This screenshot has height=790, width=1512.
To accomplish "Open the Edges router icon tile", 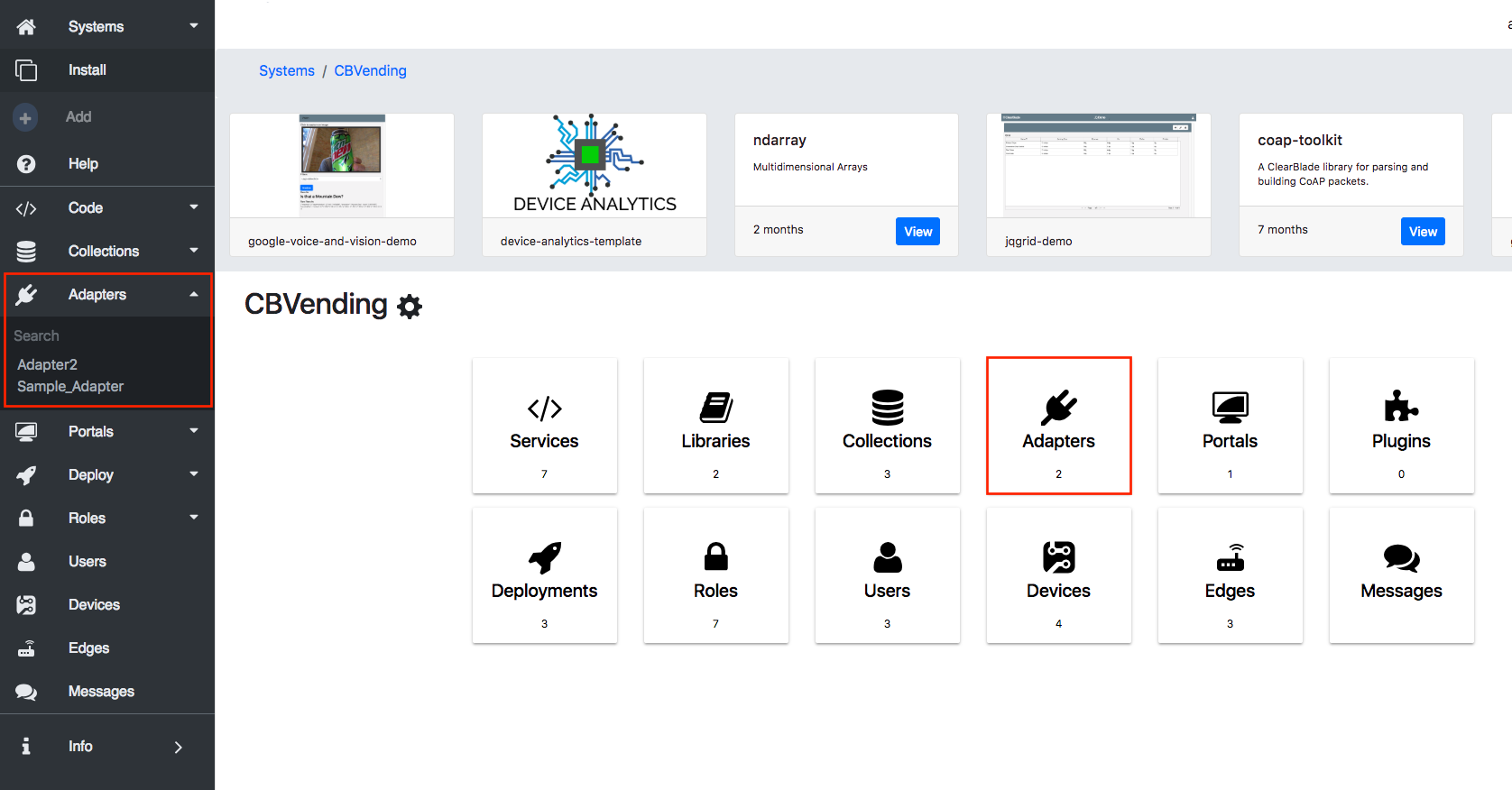I will (1230, 558).
